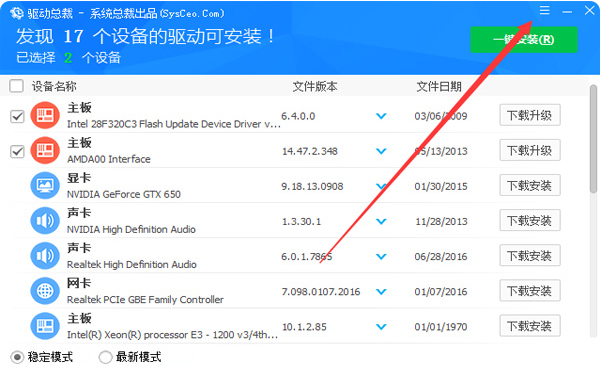Click the headline 发现 17 个设备的驱动可安装
Viewport: 600px width, 368px height.
coord(145,37)
